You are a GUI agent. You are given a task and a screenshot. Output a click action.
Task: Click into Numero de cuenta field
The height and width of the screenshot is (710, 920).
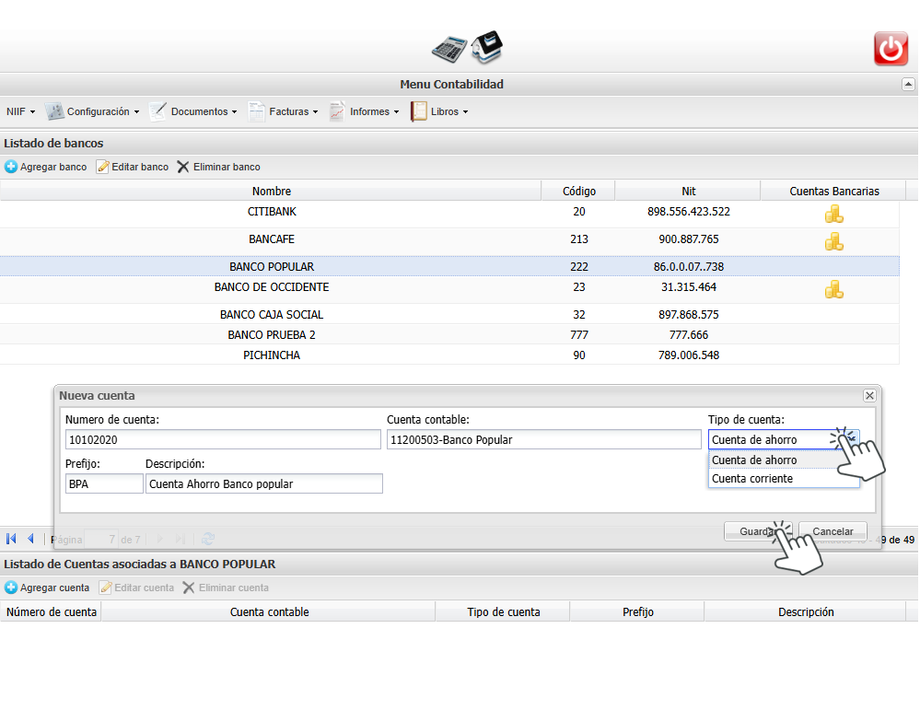[x=222, y=440]
